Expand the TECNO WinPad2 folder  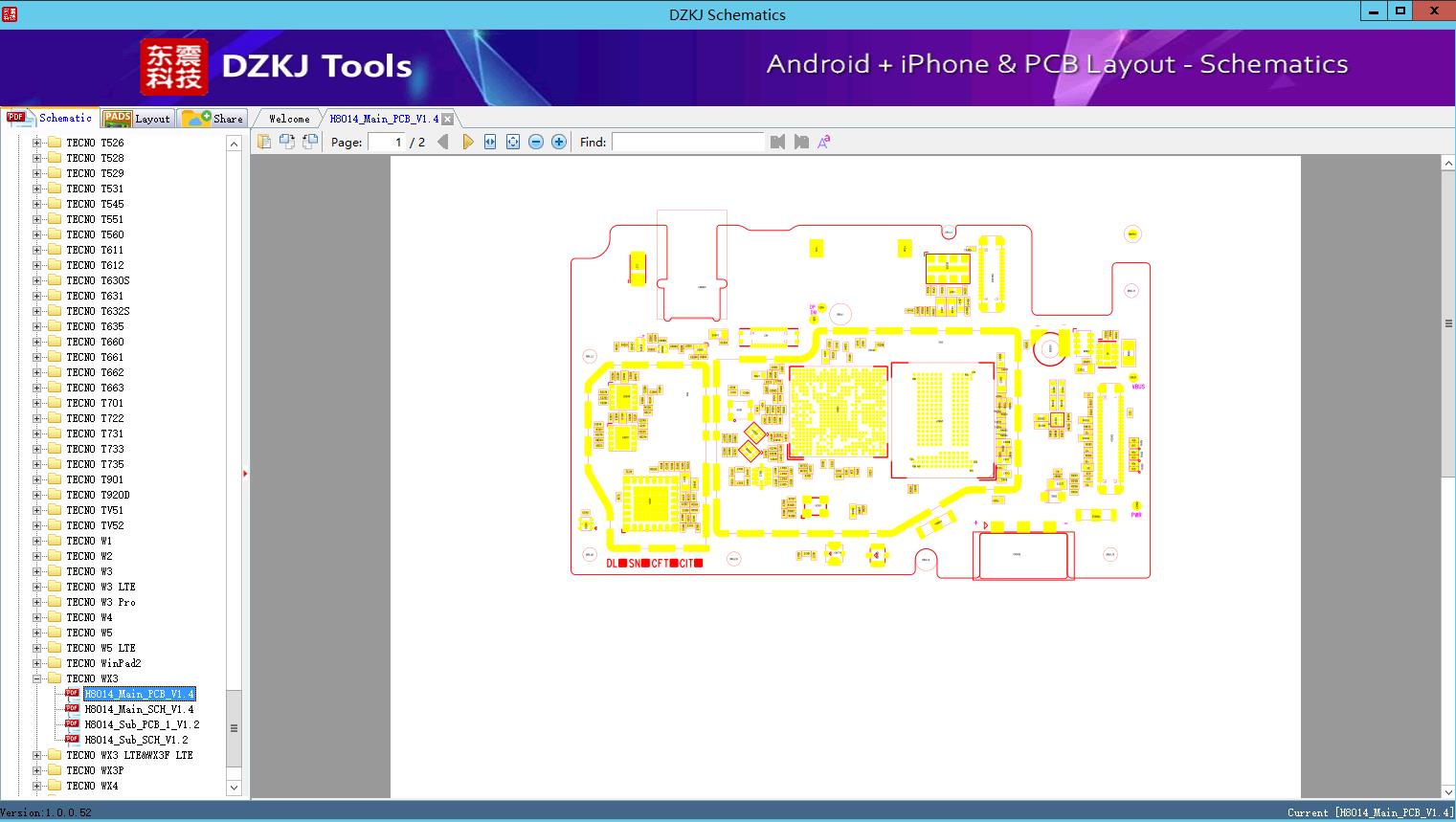point(36,663)
